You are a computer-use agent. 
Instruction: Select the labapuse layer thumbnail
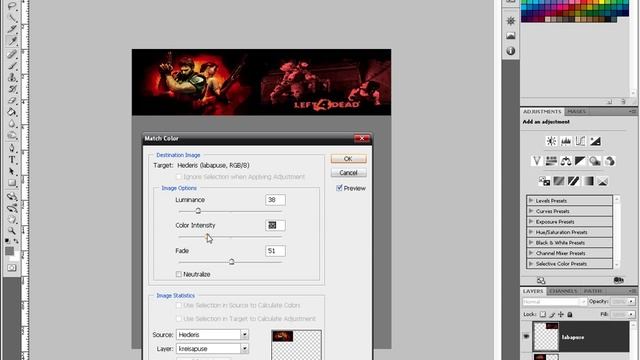pyautogui.click(x=546, y=337)
